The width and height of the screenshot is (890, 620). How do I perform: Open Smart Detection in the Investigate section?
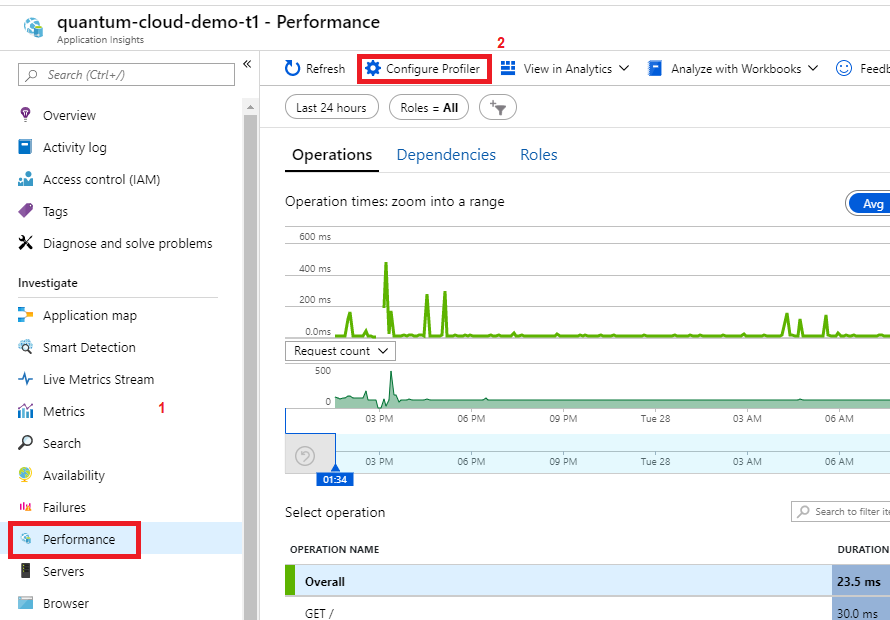coord(89,347)
